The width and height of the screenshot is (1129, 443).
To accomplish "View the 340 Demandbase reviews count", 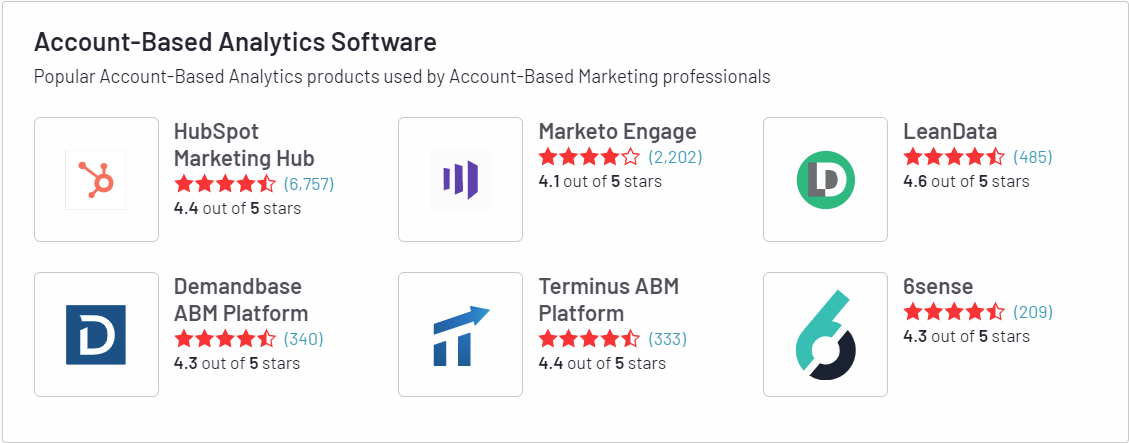I will (303, 339).
